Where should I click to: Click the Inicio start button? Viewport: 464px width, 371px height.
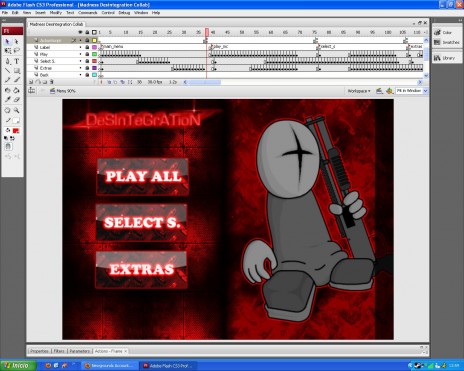pos(18,366)
